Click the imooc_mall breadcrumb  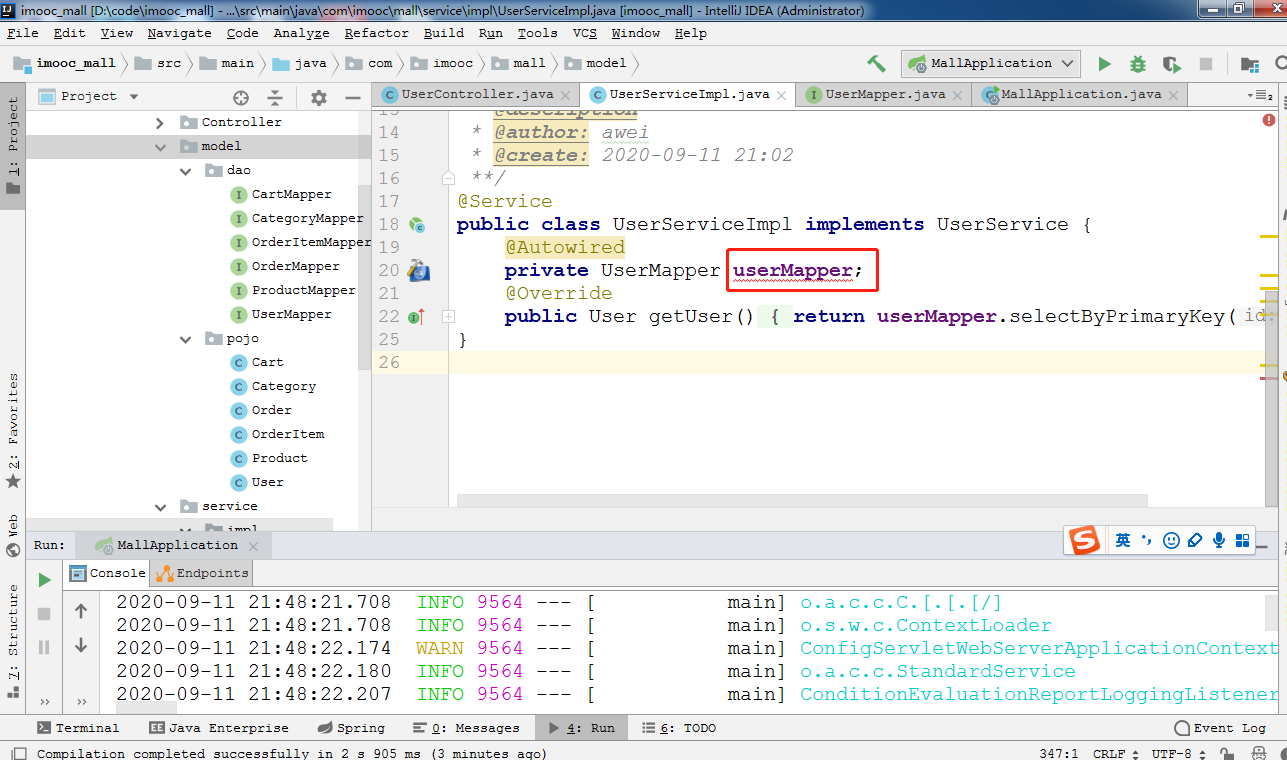pos(65,63)
